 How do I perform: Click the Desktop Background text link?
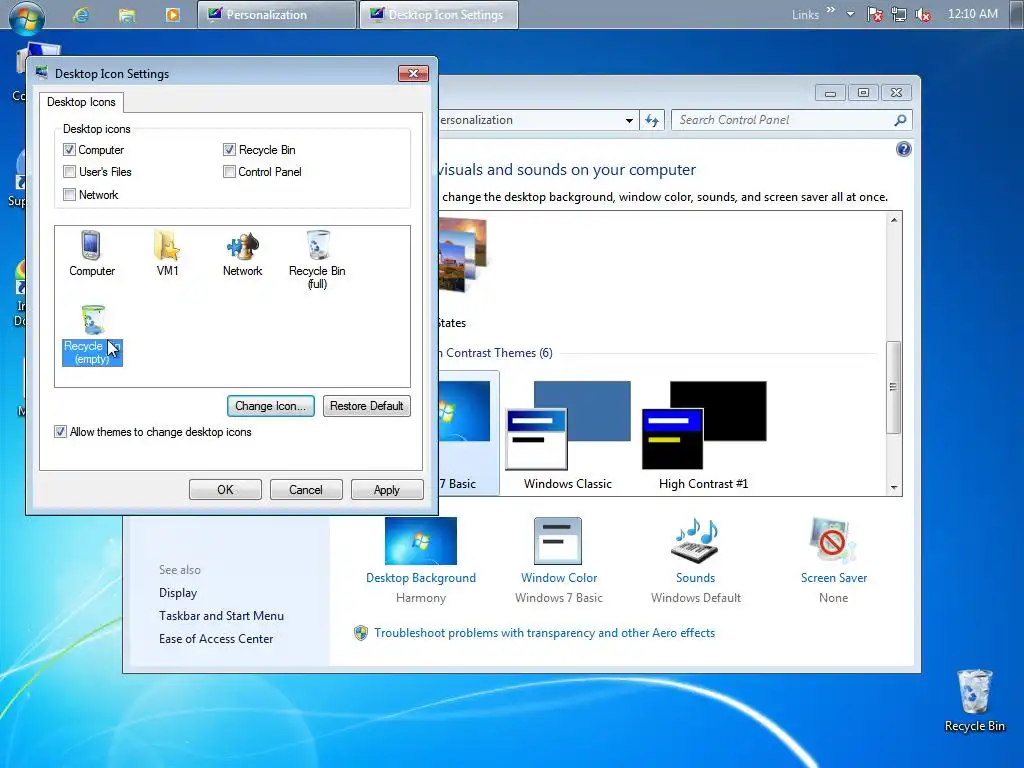421,578
